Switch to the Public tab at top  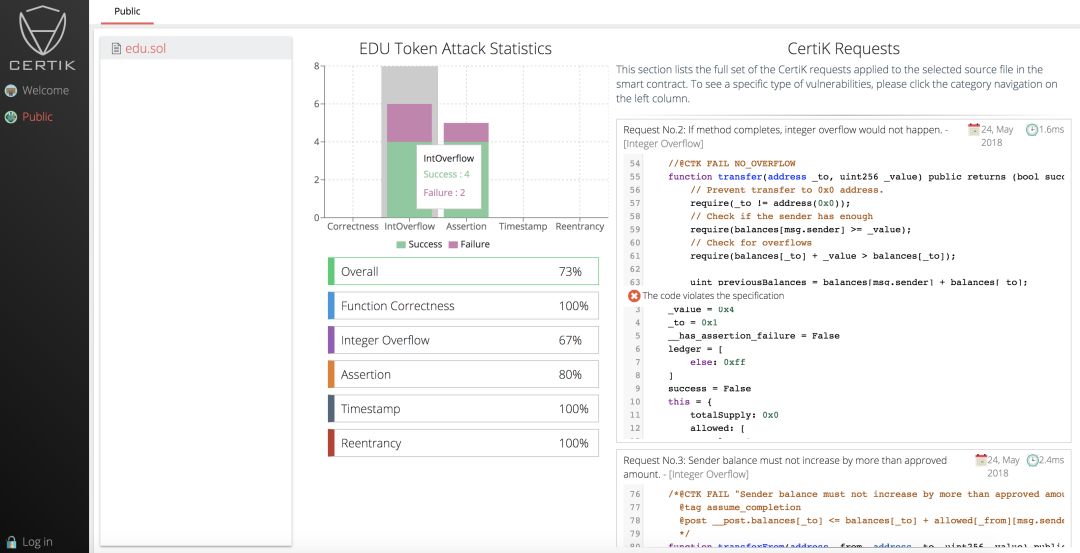pos(127,12)
